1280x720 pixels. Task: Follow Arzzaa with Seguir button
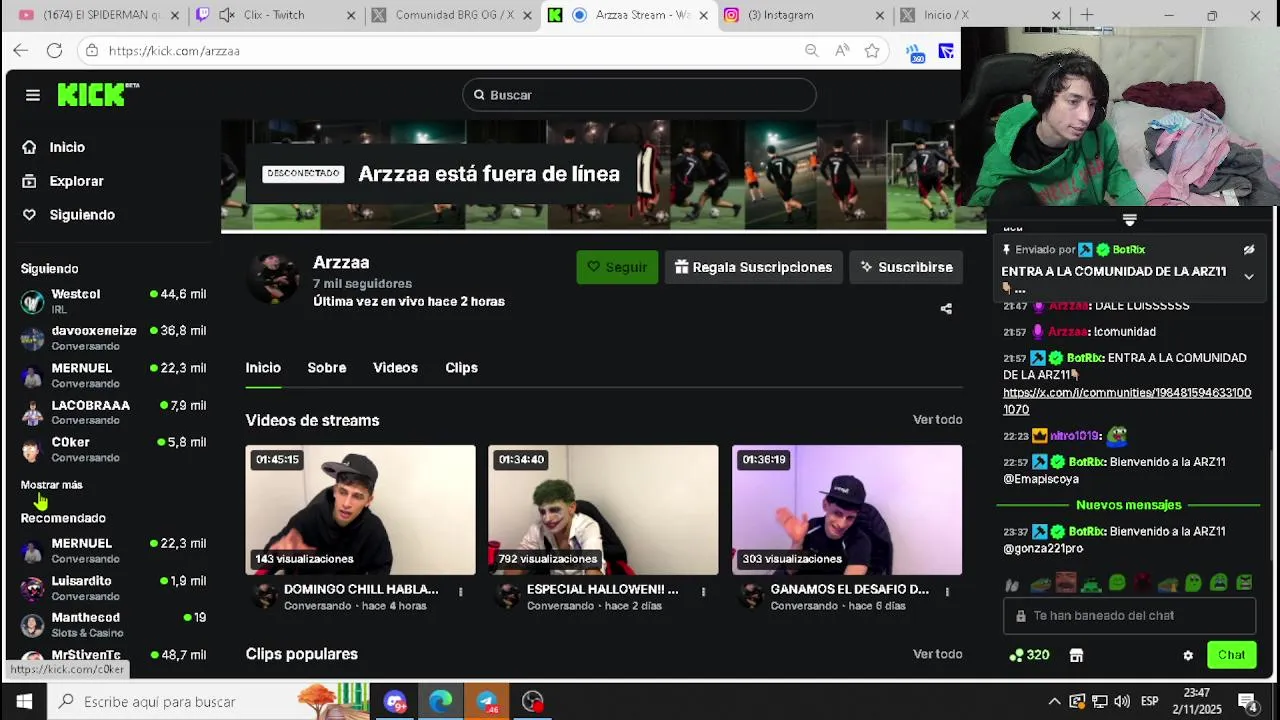(x=617, y=267)
